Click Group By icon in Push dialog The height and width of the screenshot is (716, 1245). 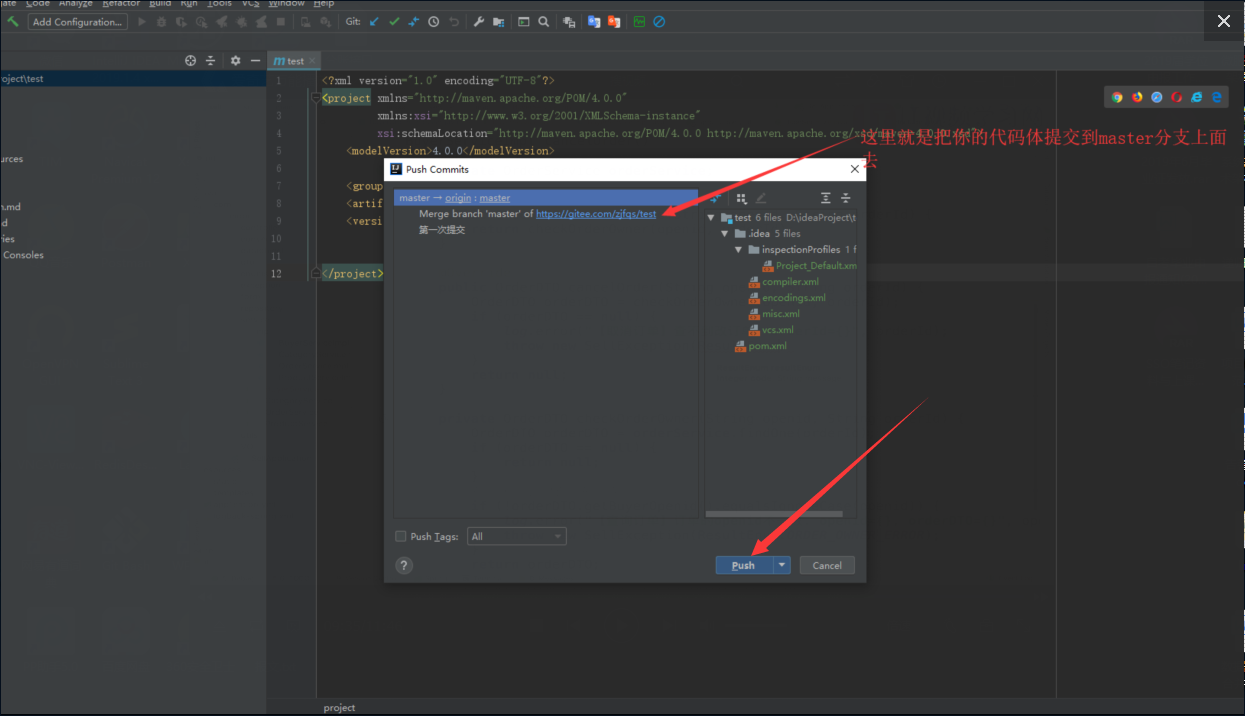(x=741, y=198)
